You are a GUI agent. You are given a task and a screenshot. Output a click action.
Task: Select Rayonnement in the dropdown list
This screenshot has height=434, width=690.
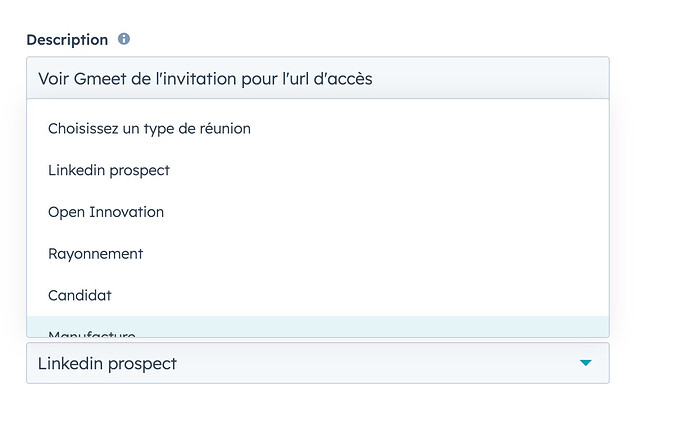pos(318,254)
